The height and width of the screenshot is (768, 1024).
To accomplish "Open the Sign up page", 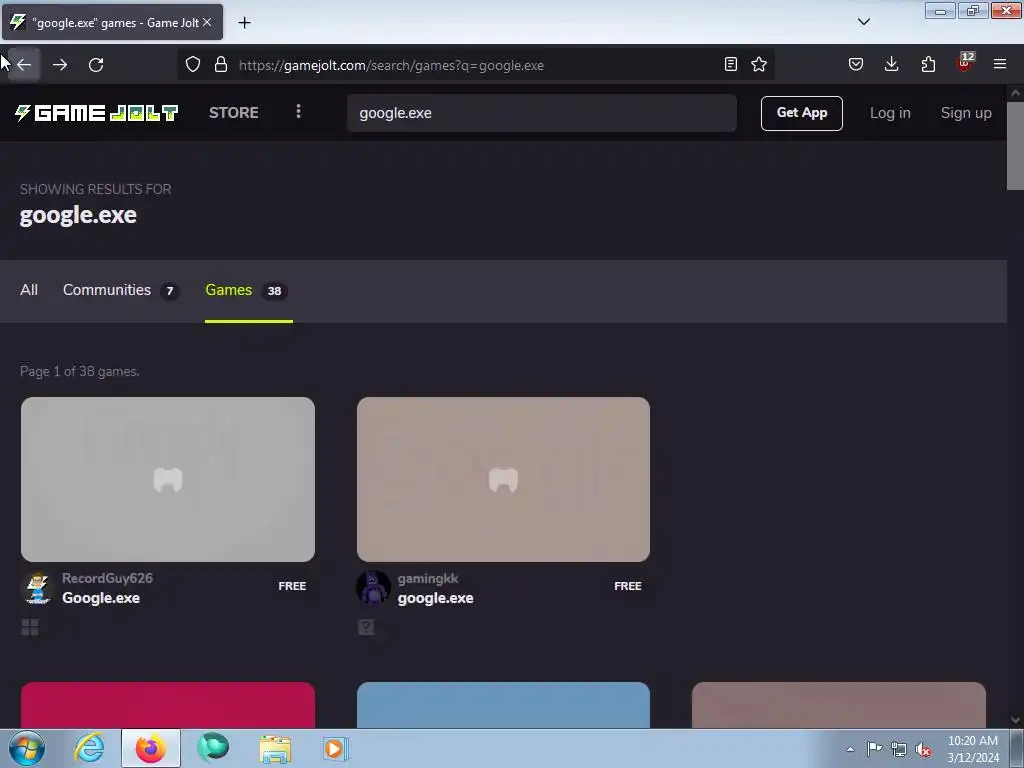I will 966,113.
